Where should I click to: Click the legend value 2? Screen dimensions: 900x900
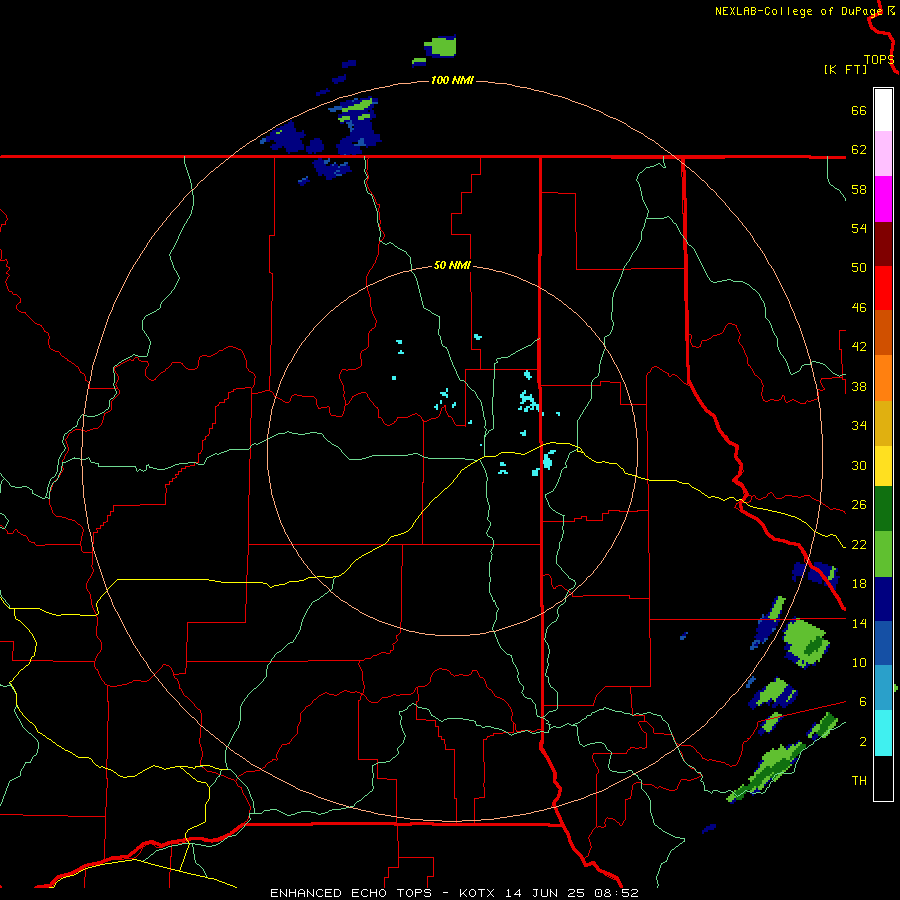pos(863,741)
